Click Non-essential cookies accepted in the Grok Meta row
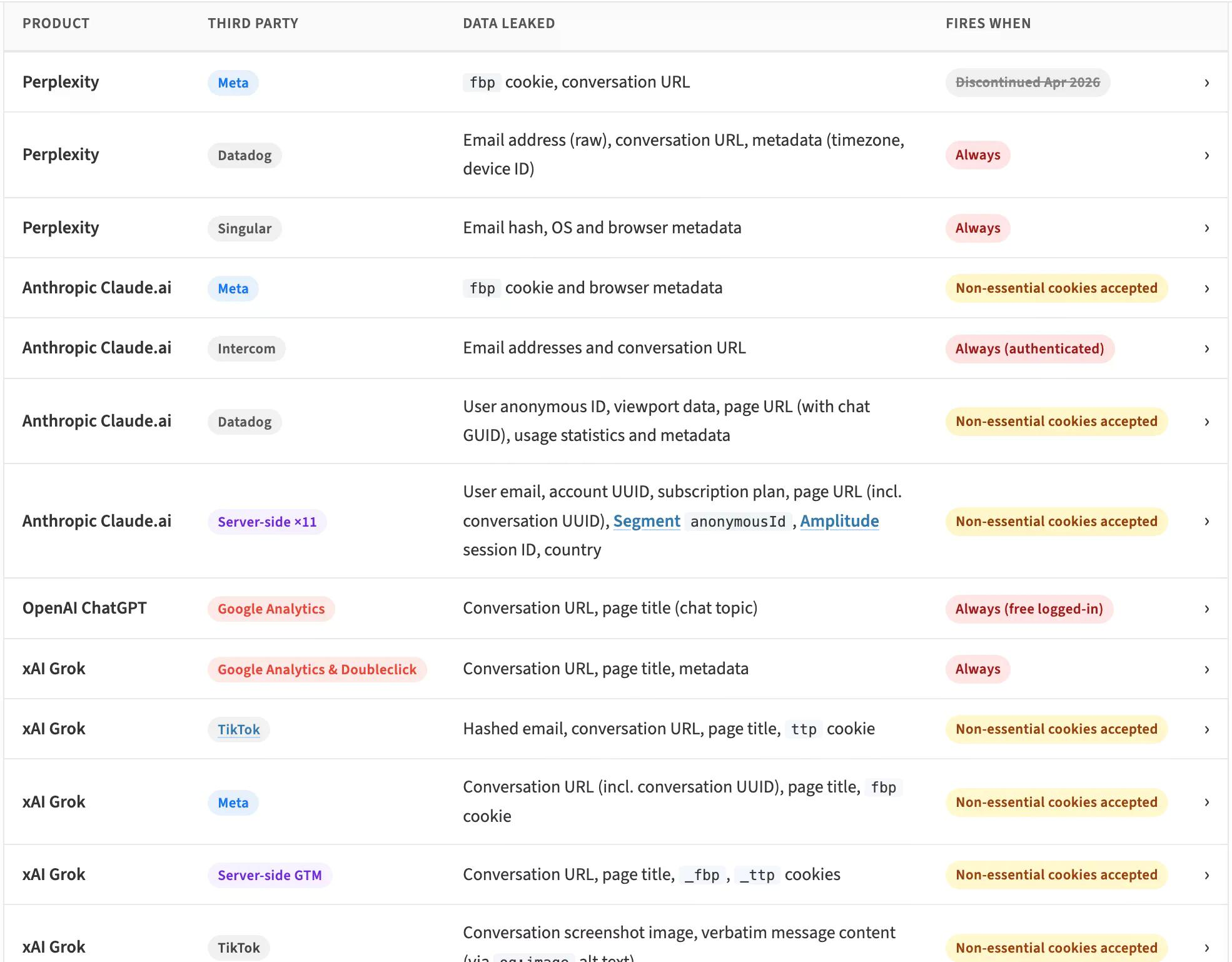Image resolution: width=1232 pixels, height=962 pixels. (1056, 802)
